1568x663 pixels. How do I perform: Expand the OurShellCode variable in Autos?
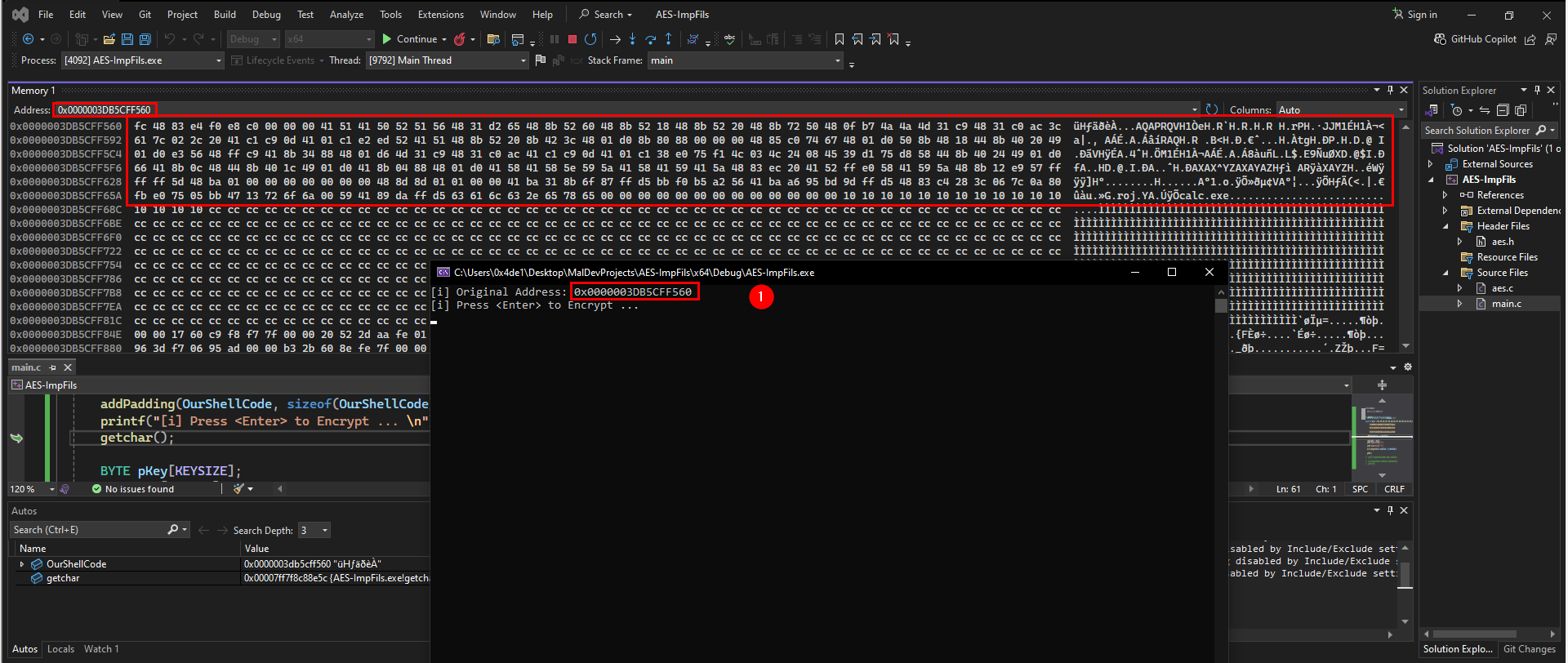point(22,564)
